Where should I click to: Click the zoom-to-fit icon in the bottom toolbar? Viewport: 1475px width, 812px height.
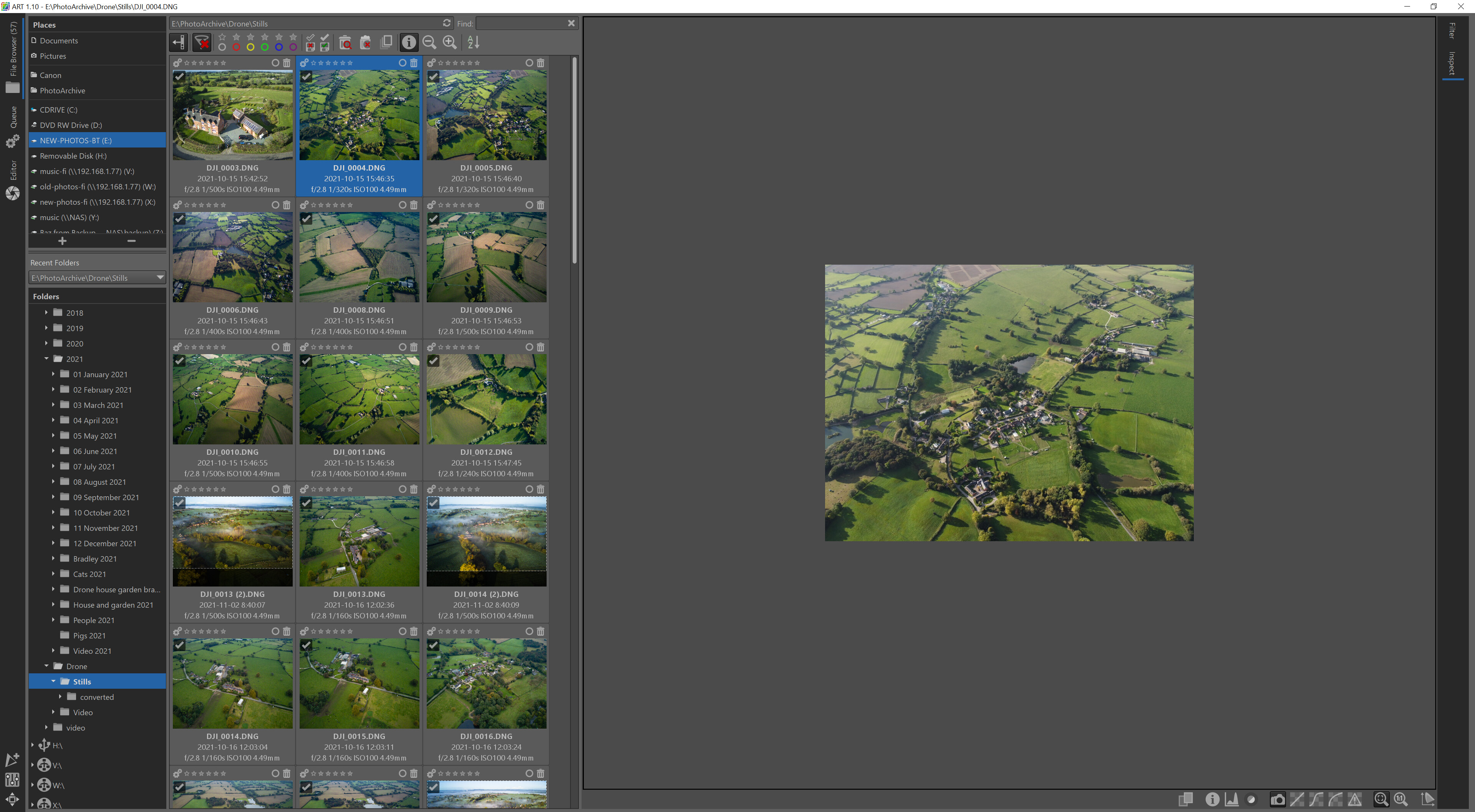[x=1381, y=799]
